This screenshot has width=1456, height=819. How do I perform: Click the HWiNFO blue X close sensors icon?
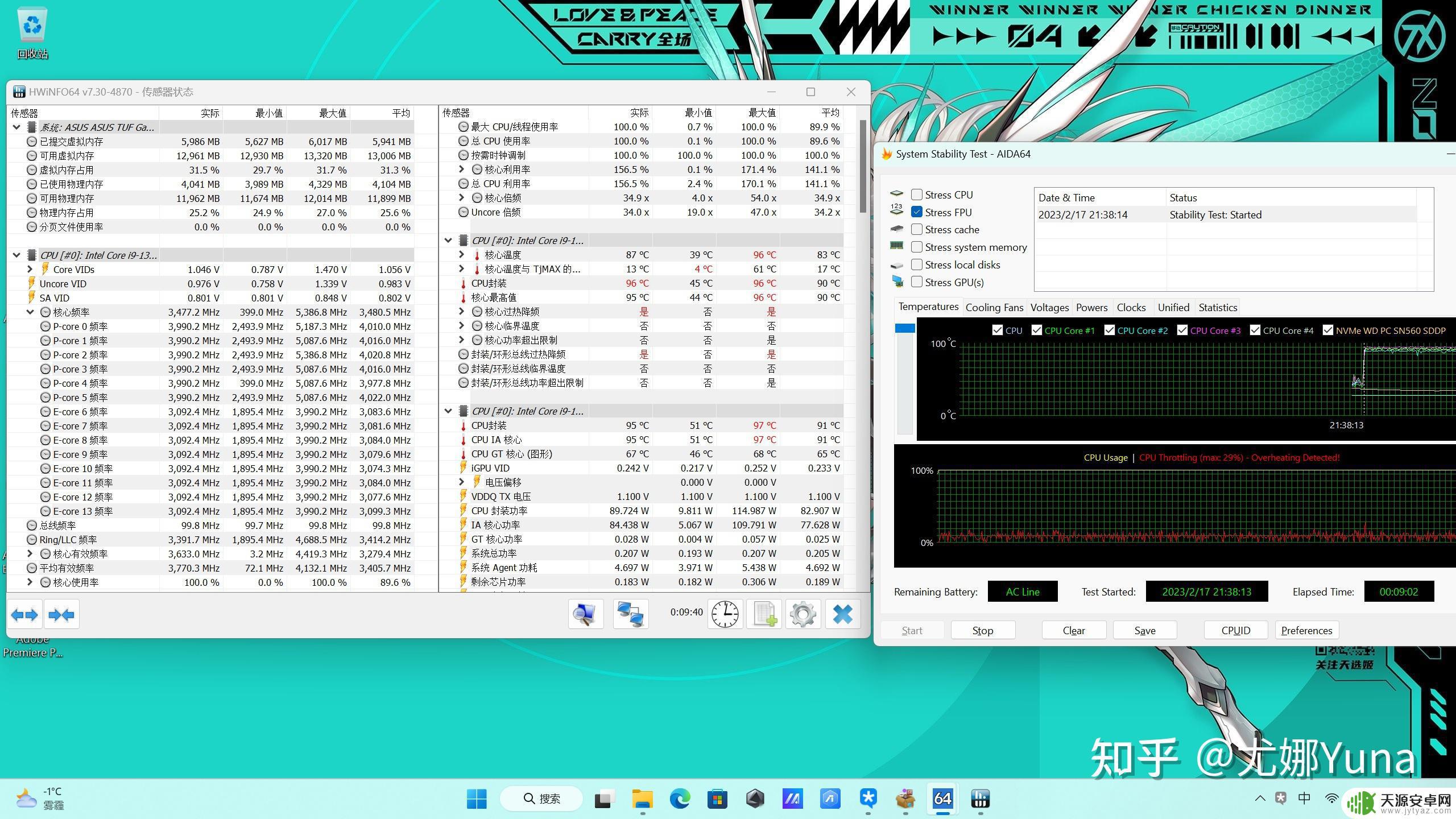coord(842,614)
